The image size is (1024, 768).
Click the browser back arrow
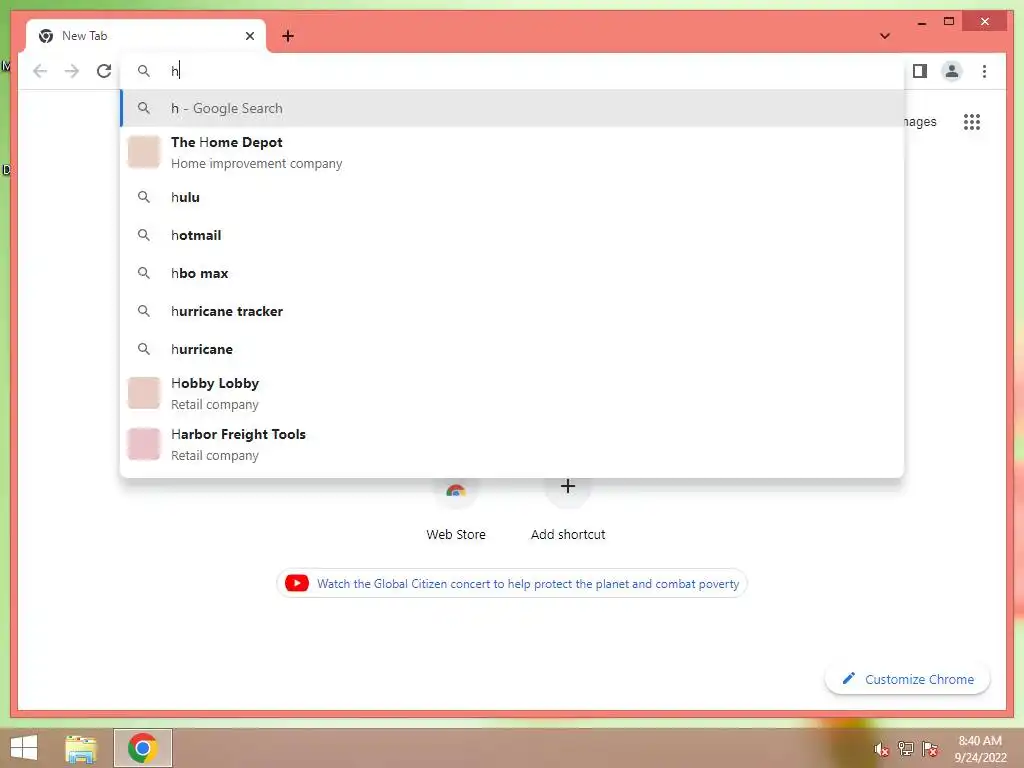point(40,71)
